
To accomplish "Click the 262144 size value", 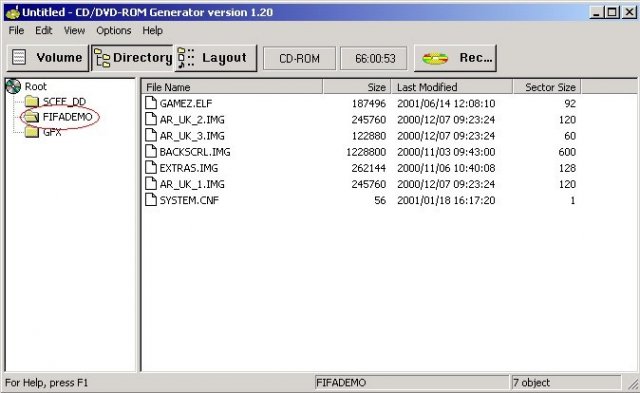I will pyautogui.click(x=369, y=168).
